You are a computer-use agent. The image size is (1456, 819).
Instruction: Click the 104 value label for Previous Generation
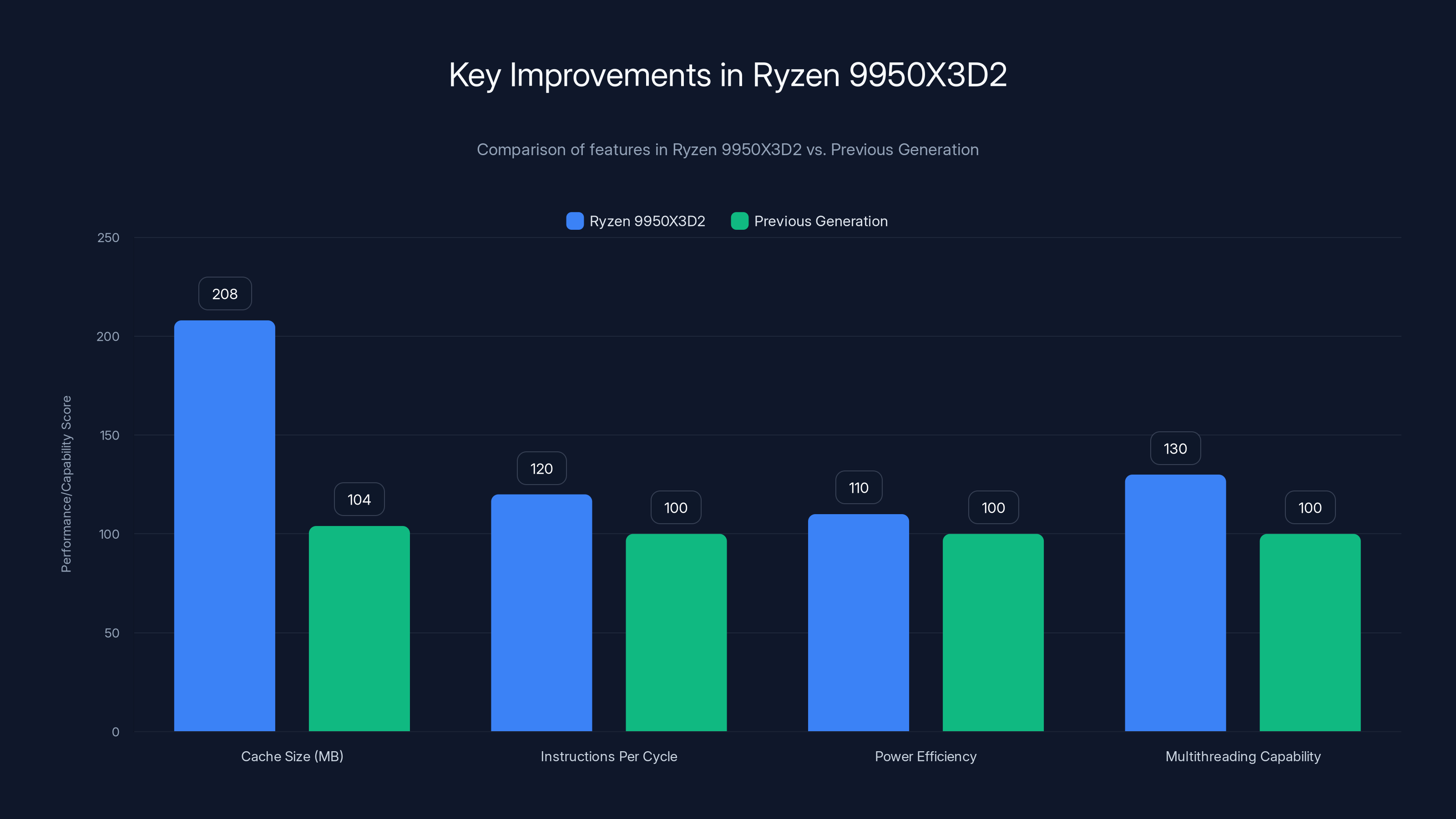359,499
